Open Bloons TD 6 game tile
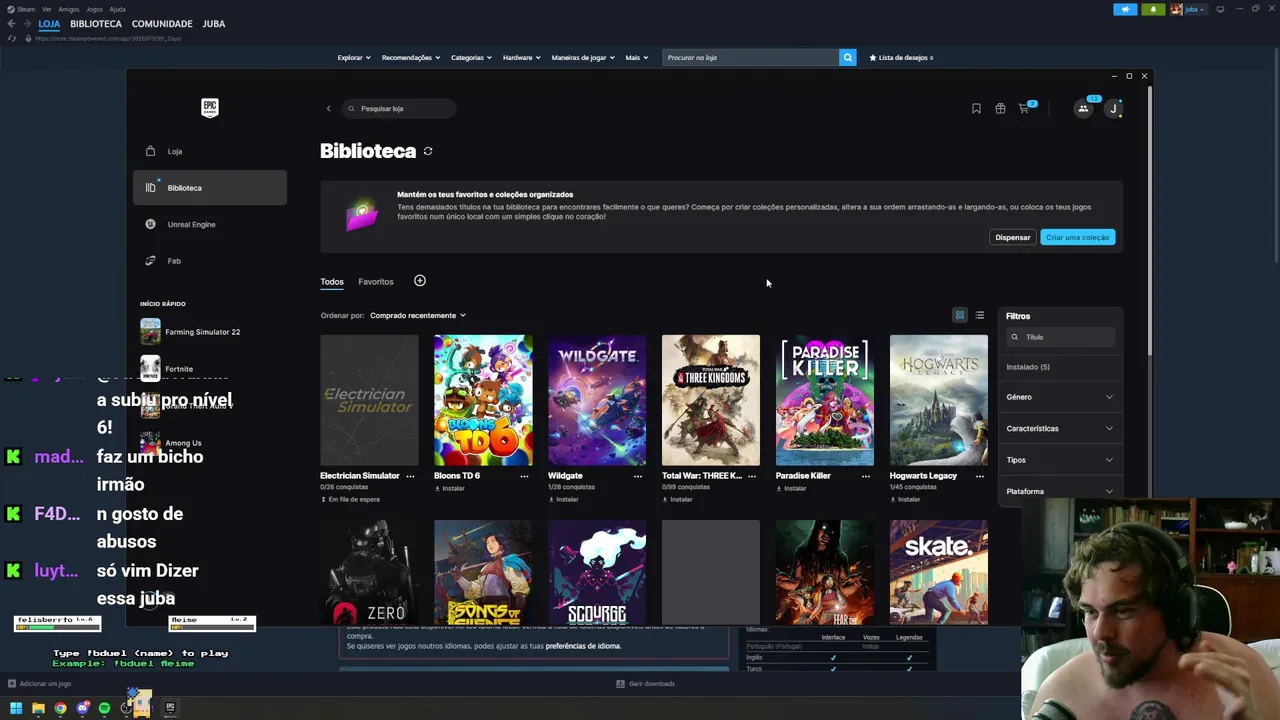1280x720 pixels. pos(483,400)
